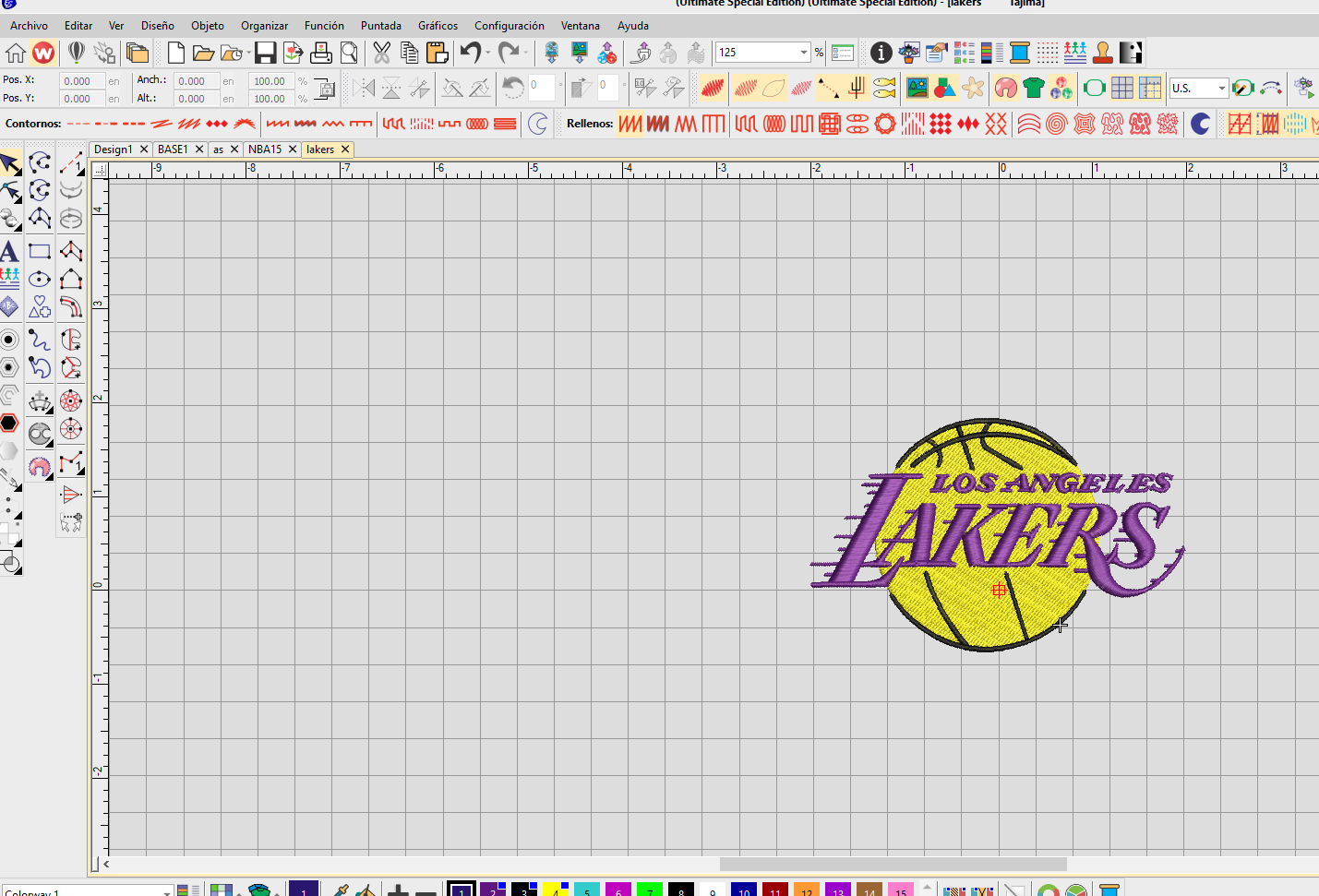Viewport: 1319px width, 896px height.
Task: Toggle the show connectors button
Action: click(x=829, y=88)
